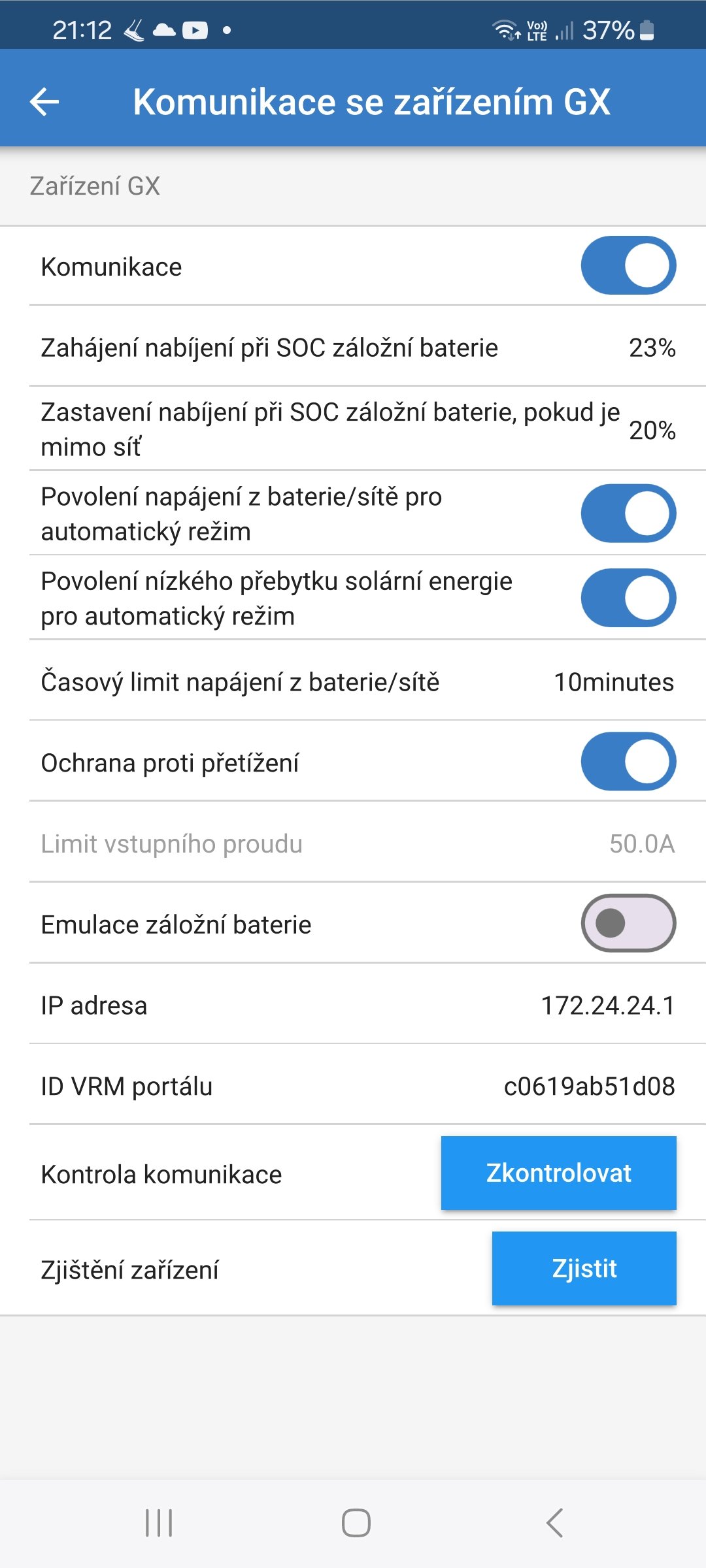The width and height of the screenshot is (706, 1568).
Task: Open the 20% stop charging SOC setting
Action: coord(652,430)
